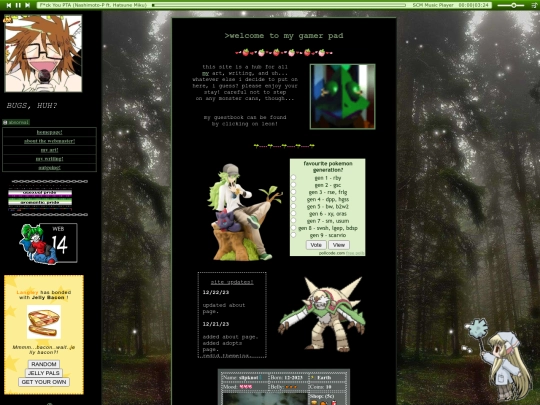Click the N figure on stump image
Image resolution: width=540 pixels, height=405 pixels.
click(x=245, y=212)
